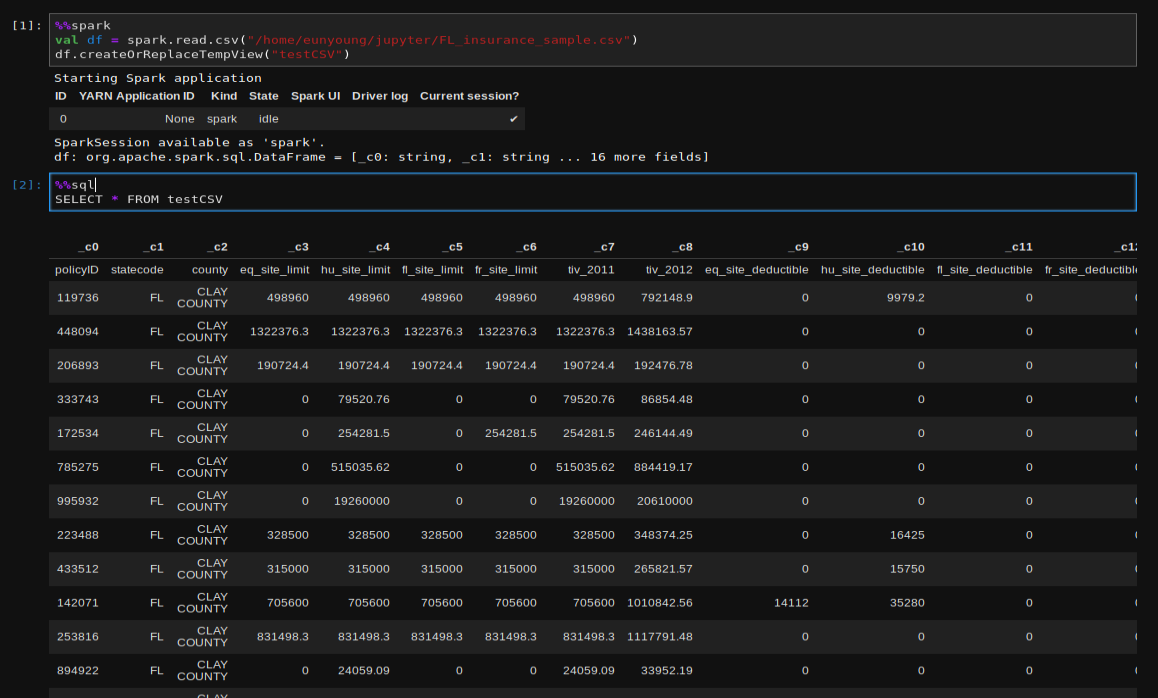Click the value 14112
Image resolution: width=1158 pixels, height=698 pixels.
(791, 603)
